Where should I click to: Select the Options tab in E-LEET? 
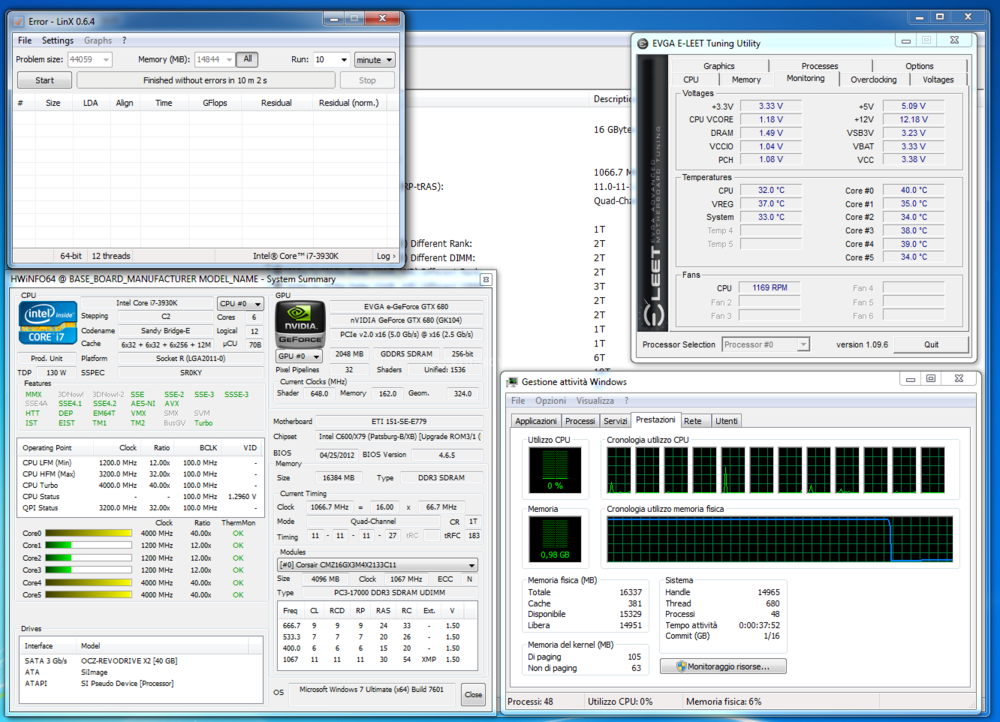point(919,66)
